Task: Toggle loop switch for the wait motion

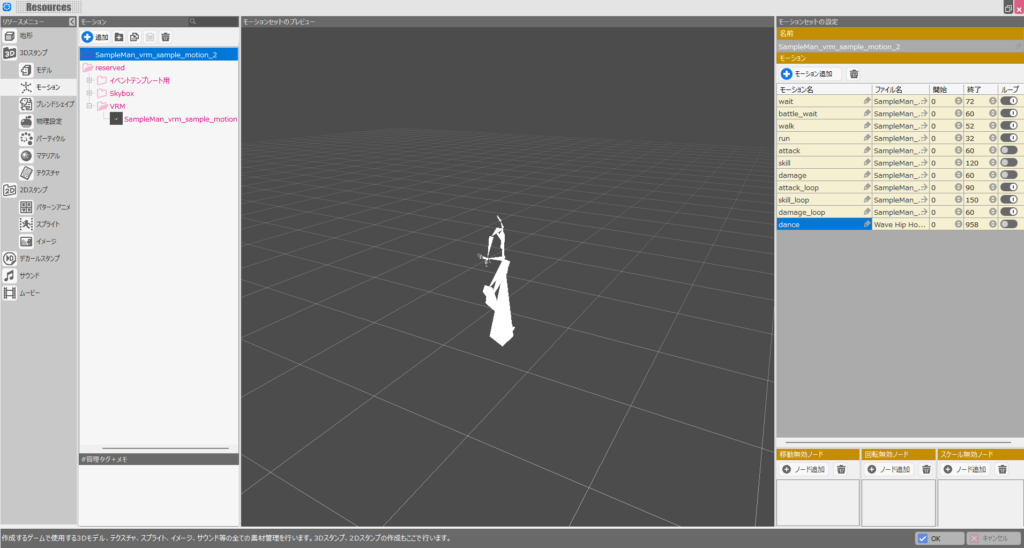Action: [1008, 101]
